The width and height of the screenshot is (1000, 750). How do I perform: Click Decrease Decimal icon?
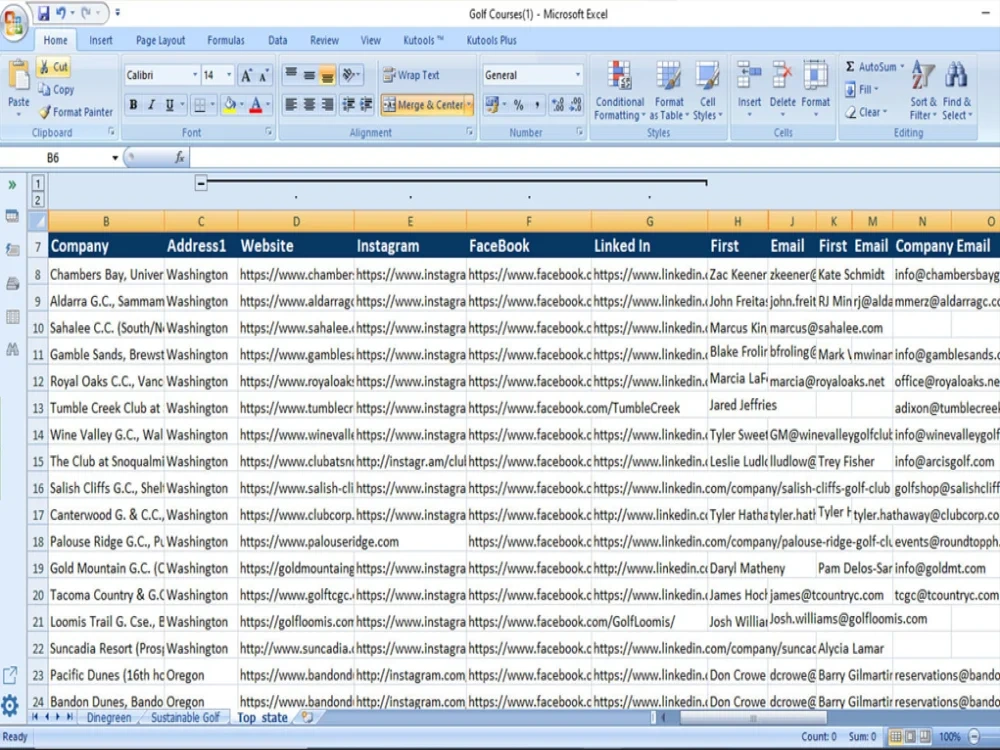tap(576, 105)
